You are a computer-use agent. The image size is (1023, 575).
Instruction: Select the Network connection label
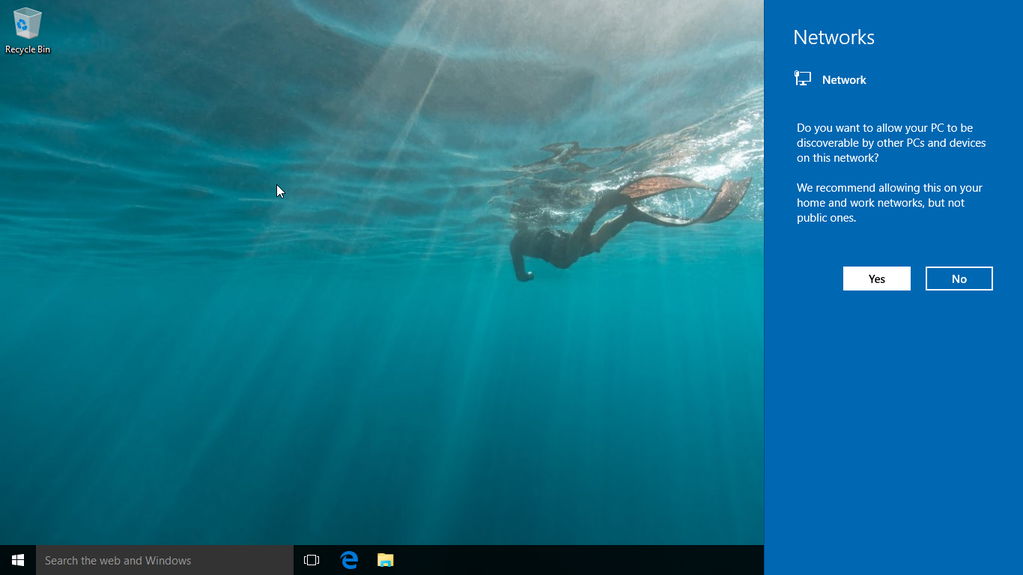click(x=844, y=80)
